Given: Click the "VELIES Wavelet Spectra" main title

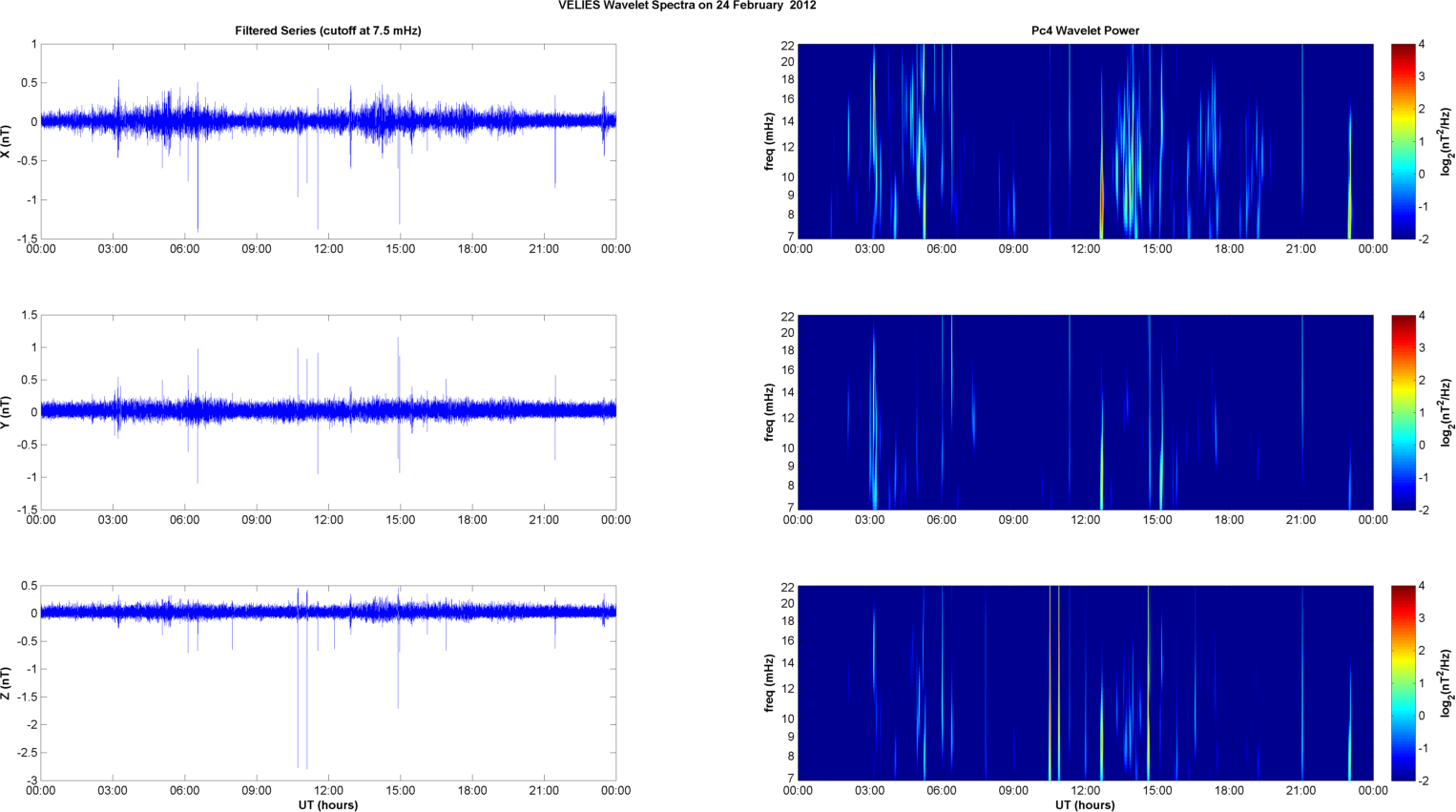Looking at the screenshot, I should 687,6.
